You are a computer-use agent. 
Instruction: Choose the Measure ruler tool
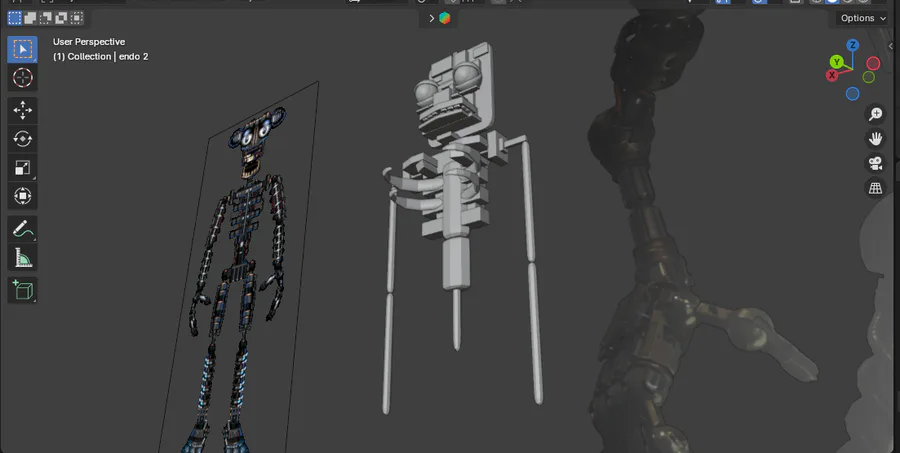(x=22, y=258)
